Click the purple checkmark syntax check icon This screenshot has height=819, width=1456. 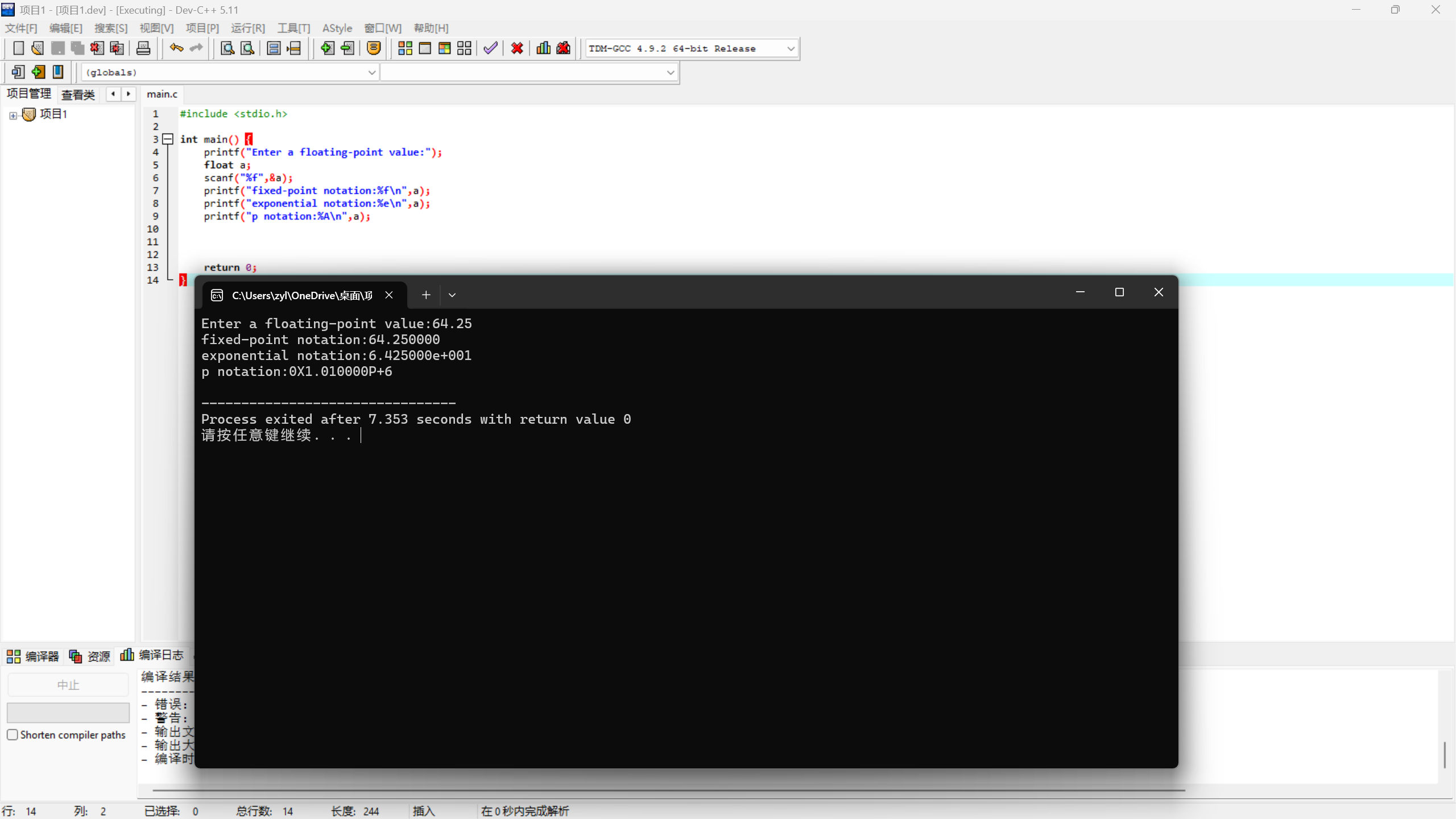[x=490, y=48]
